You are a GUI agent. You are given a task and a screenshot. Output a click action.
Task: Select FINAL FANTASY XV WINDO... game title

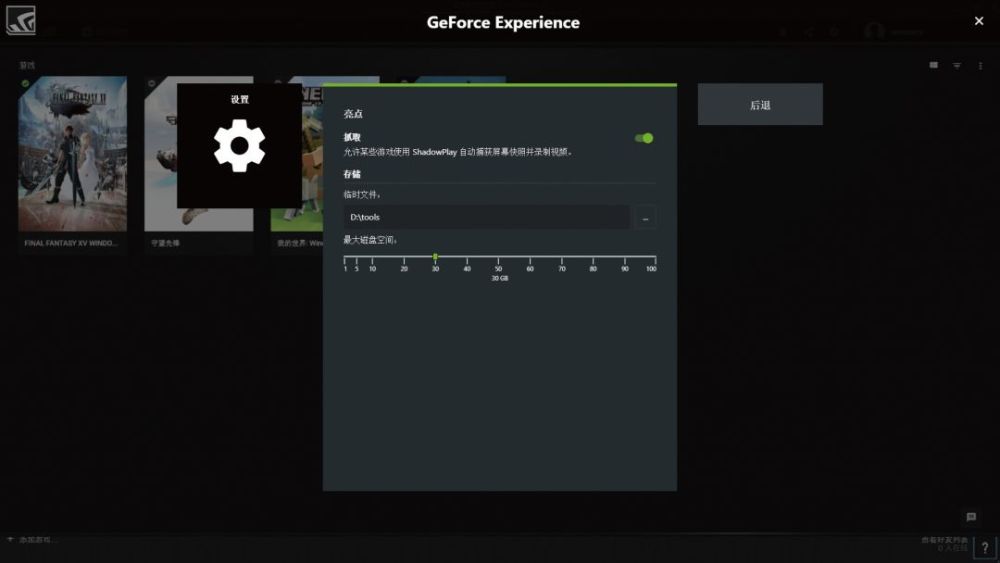click(71, 243)
